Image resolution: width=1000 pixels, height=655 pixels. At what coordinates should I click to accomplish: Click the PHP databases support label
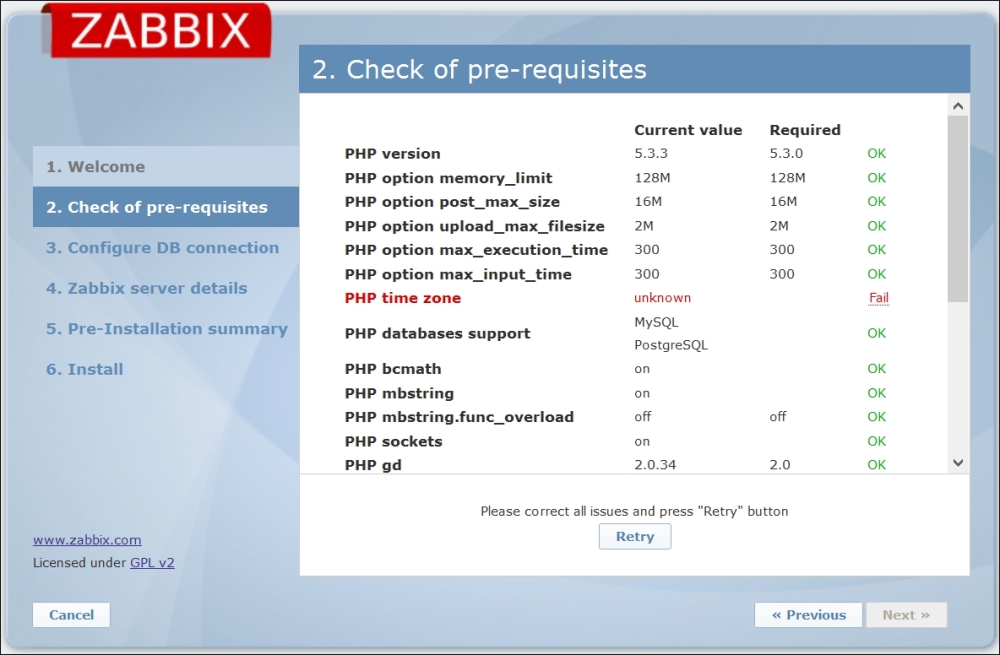coord(438,334)
